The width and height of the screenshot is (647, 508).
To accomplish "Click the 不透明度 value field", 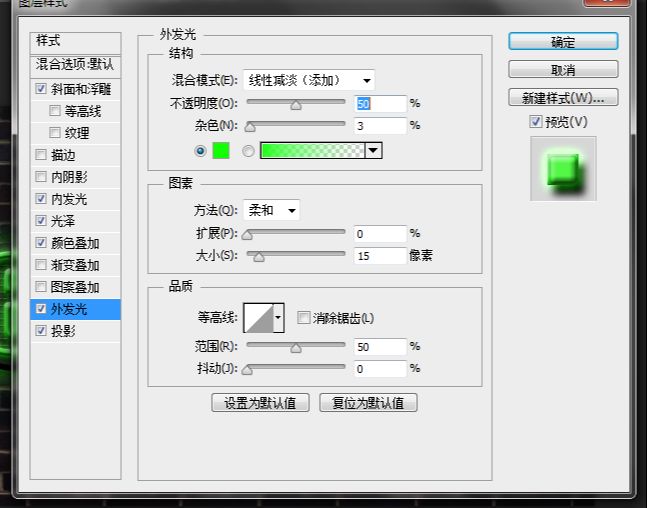I will [x=380, y=104].
